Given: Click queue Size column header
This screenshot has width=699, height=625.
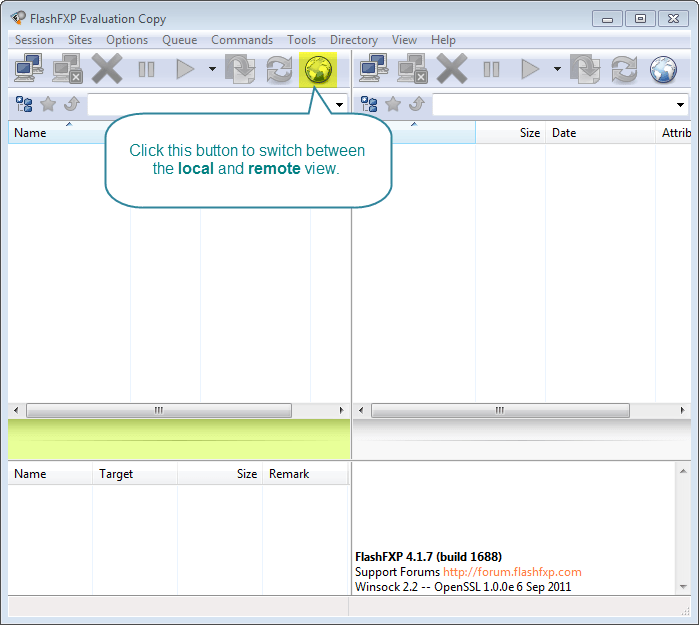Looking at the screenshot, I should click(220, 474).
